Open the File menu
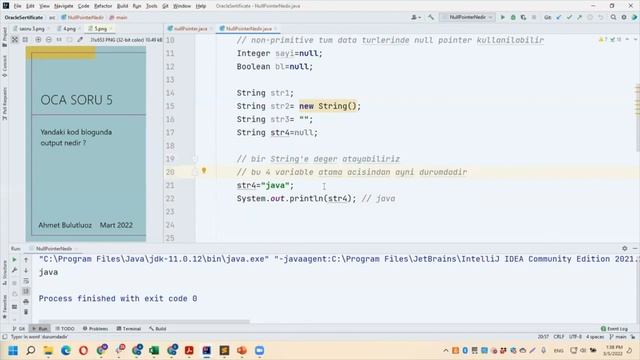640x360 pixels. 17,6
